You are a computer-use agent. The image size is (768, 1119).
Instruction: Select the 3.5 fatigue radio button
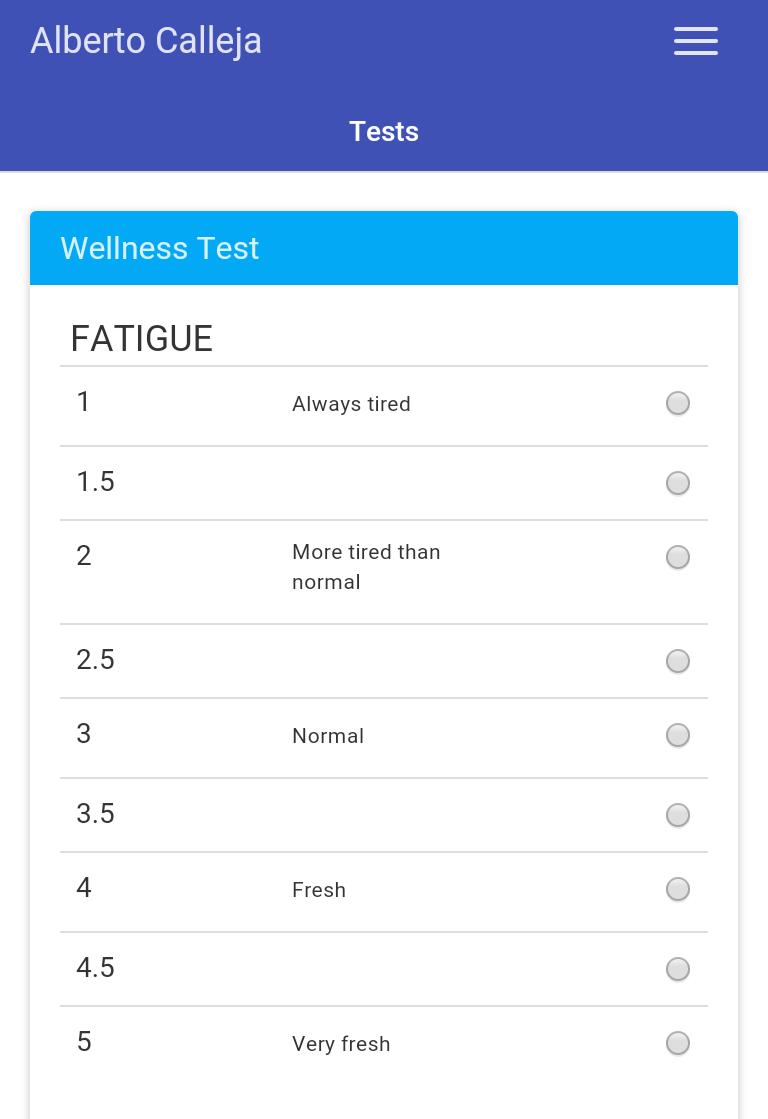click(x=678, y=815)
